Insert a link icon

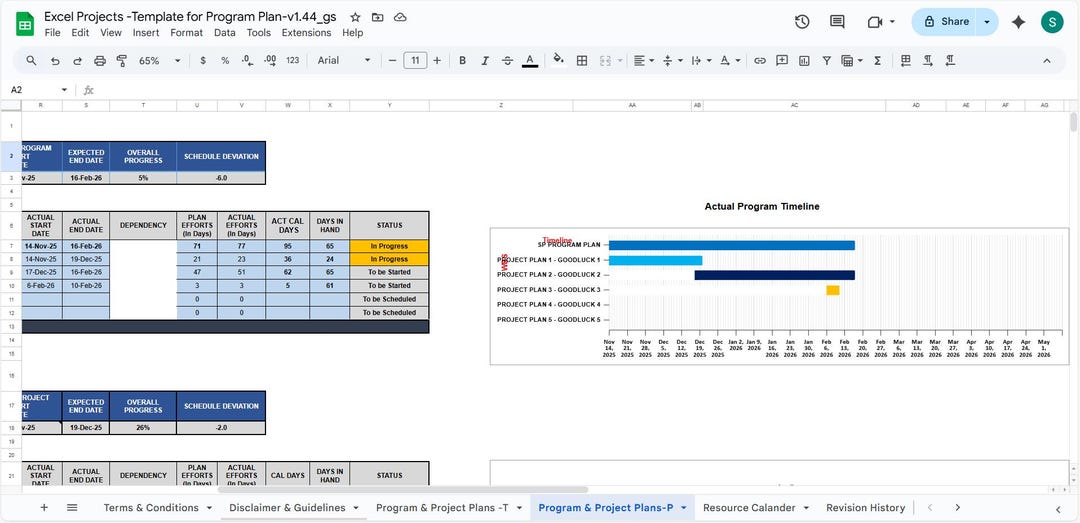pyautogui.click(x=760, y=61)
